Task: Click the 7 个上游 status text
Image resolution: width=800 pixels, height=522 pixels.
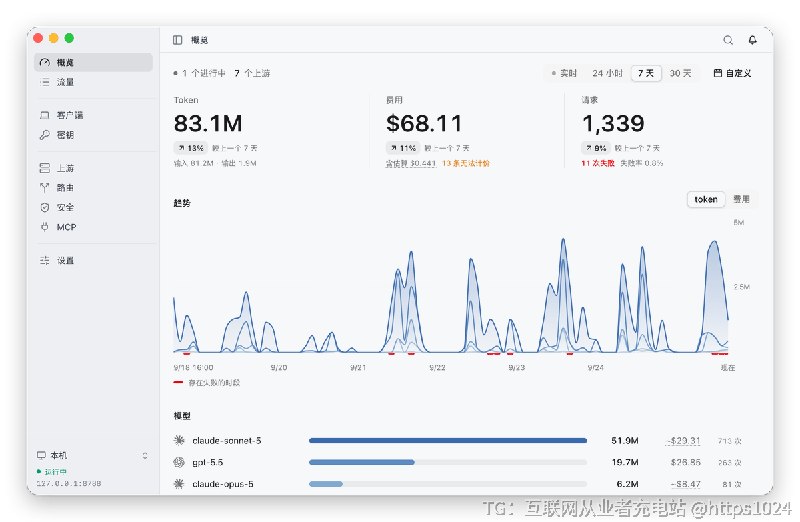Action: 252,73
